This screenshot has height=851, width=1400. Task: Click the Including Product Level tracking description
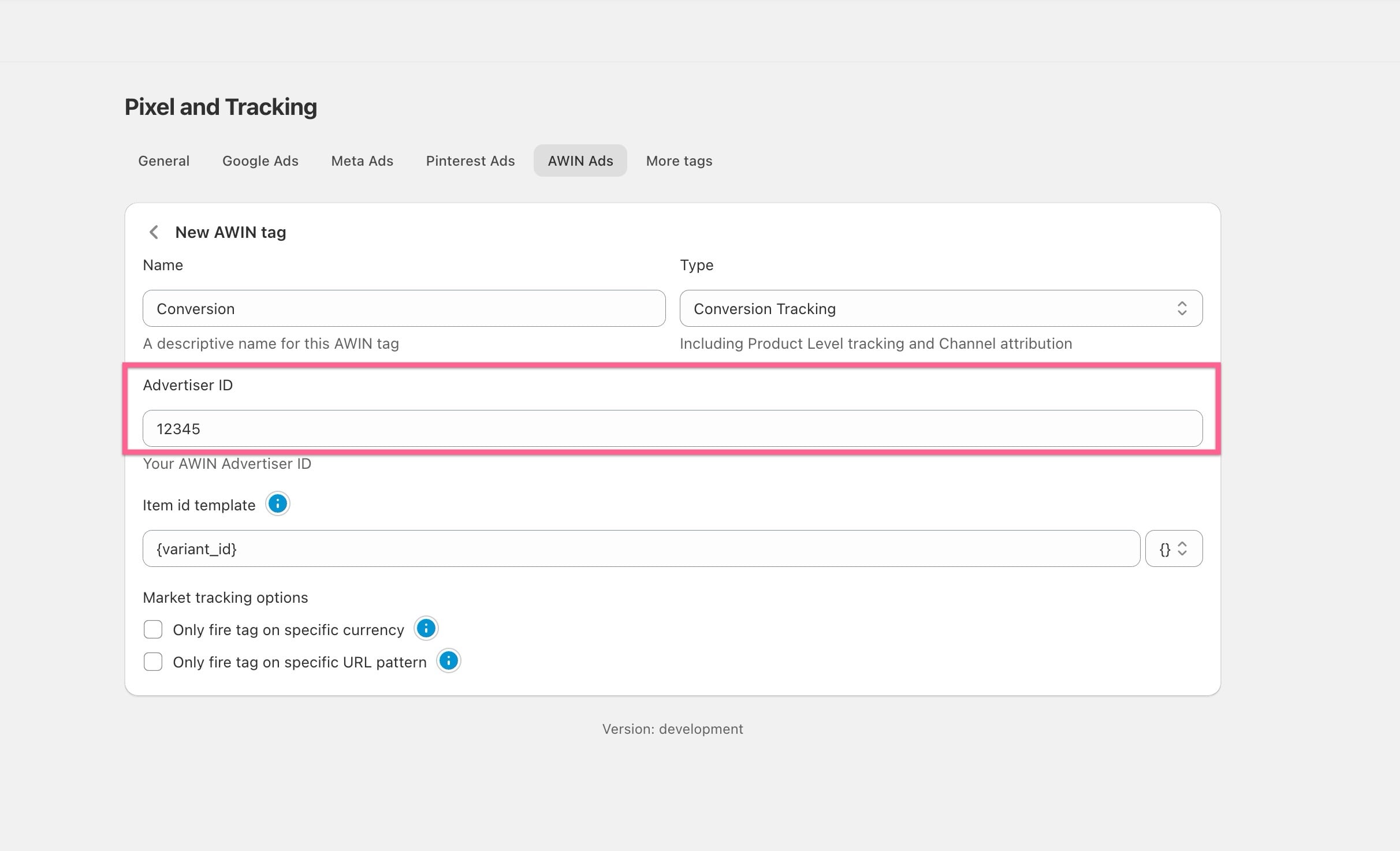(x=876, y=344)
